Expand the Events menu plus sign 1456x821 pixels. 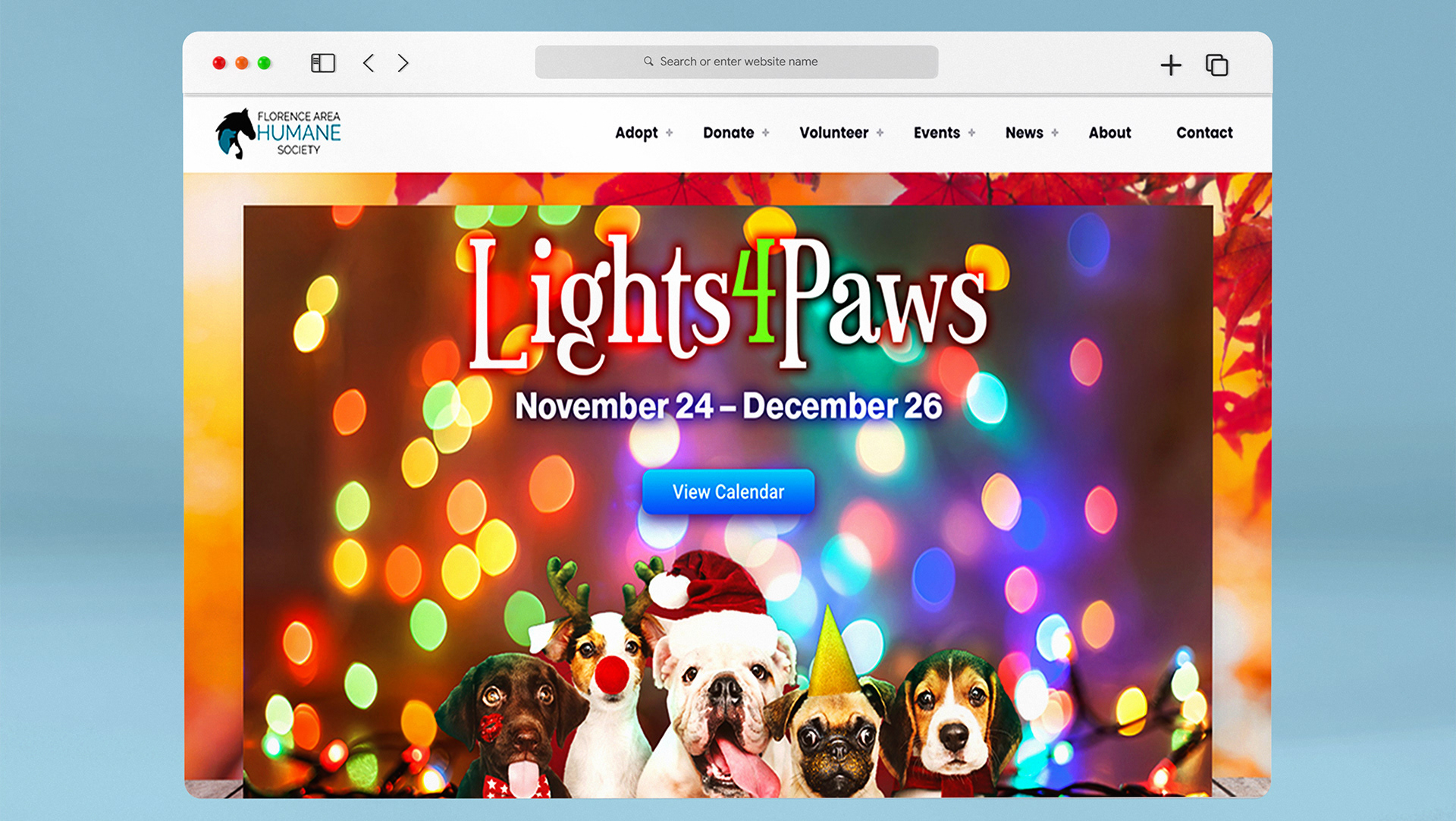click(971, 133)
